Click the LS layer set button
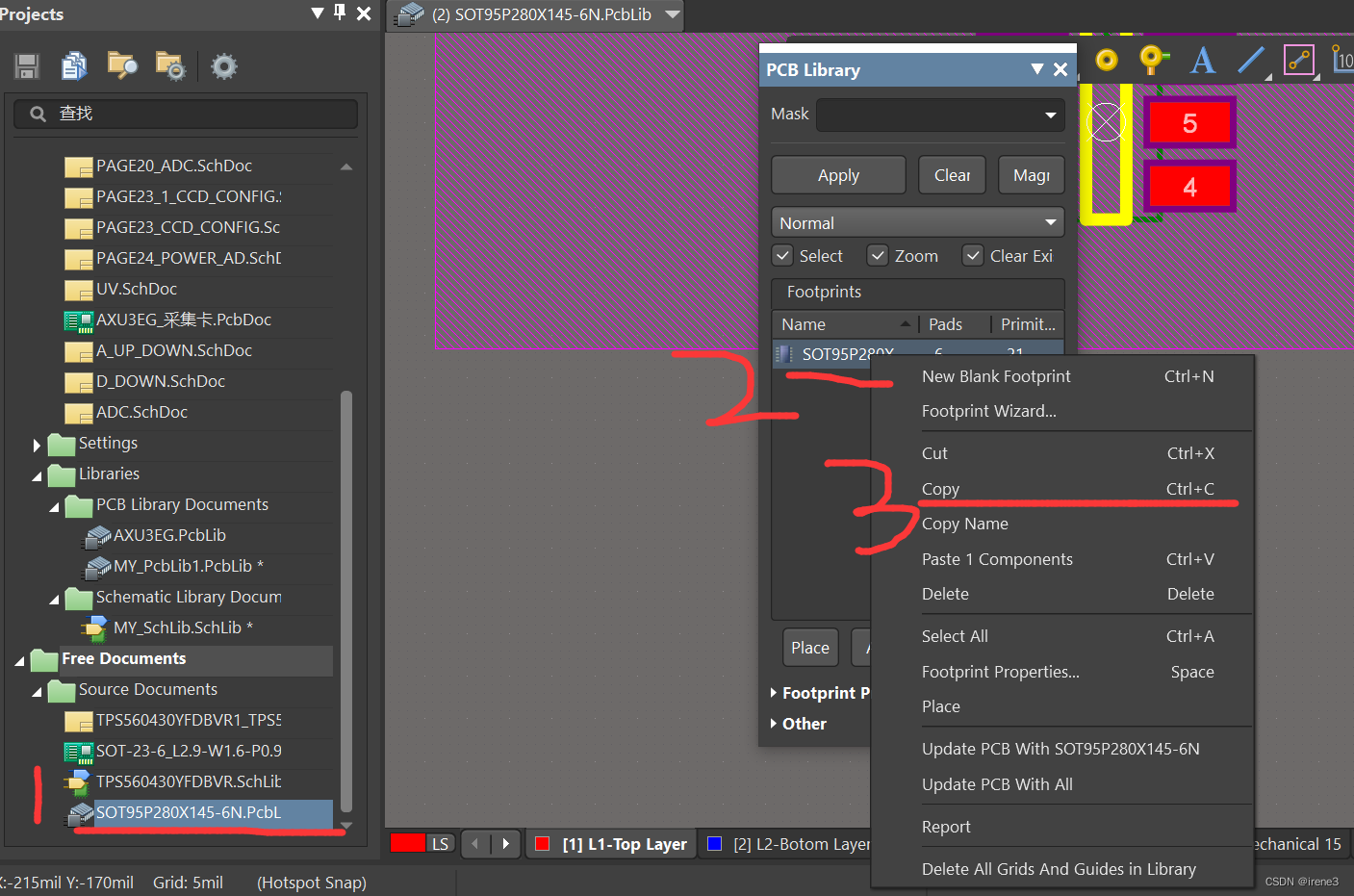1354x896 pixels. (x=440, y=844)
